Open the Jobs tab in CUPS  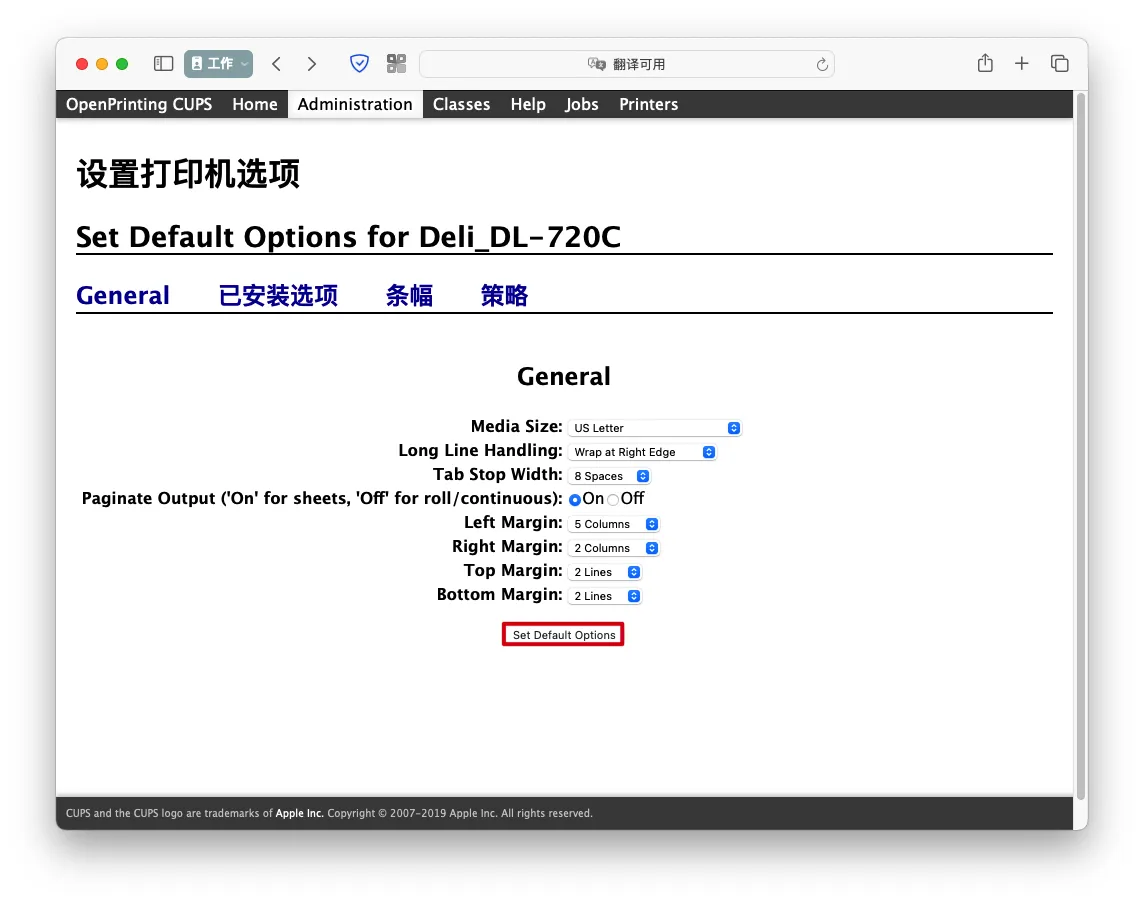(581, 104)
